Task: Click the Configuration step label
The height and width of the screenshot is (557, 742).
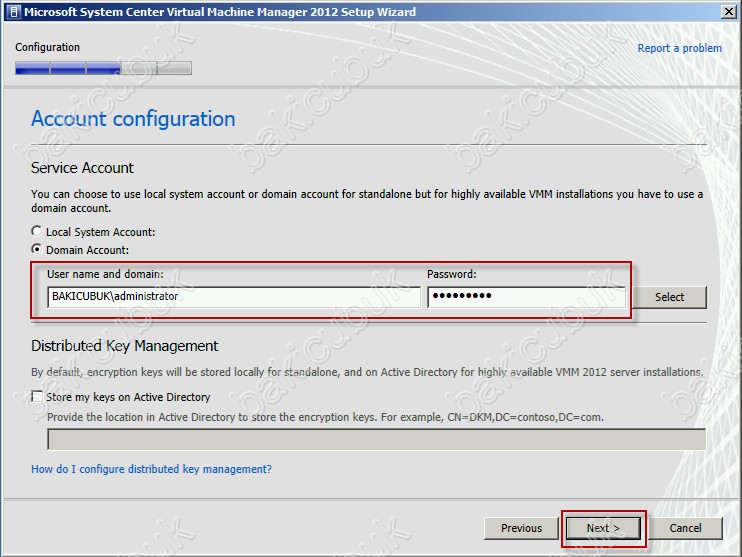Action: tap(47, 47)
